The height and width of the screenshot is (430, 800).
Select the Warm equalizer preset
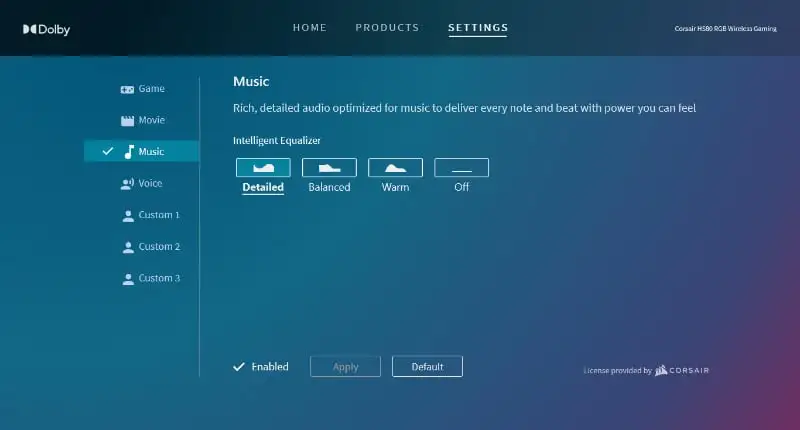pyautogui.click(x=395, y=168)
